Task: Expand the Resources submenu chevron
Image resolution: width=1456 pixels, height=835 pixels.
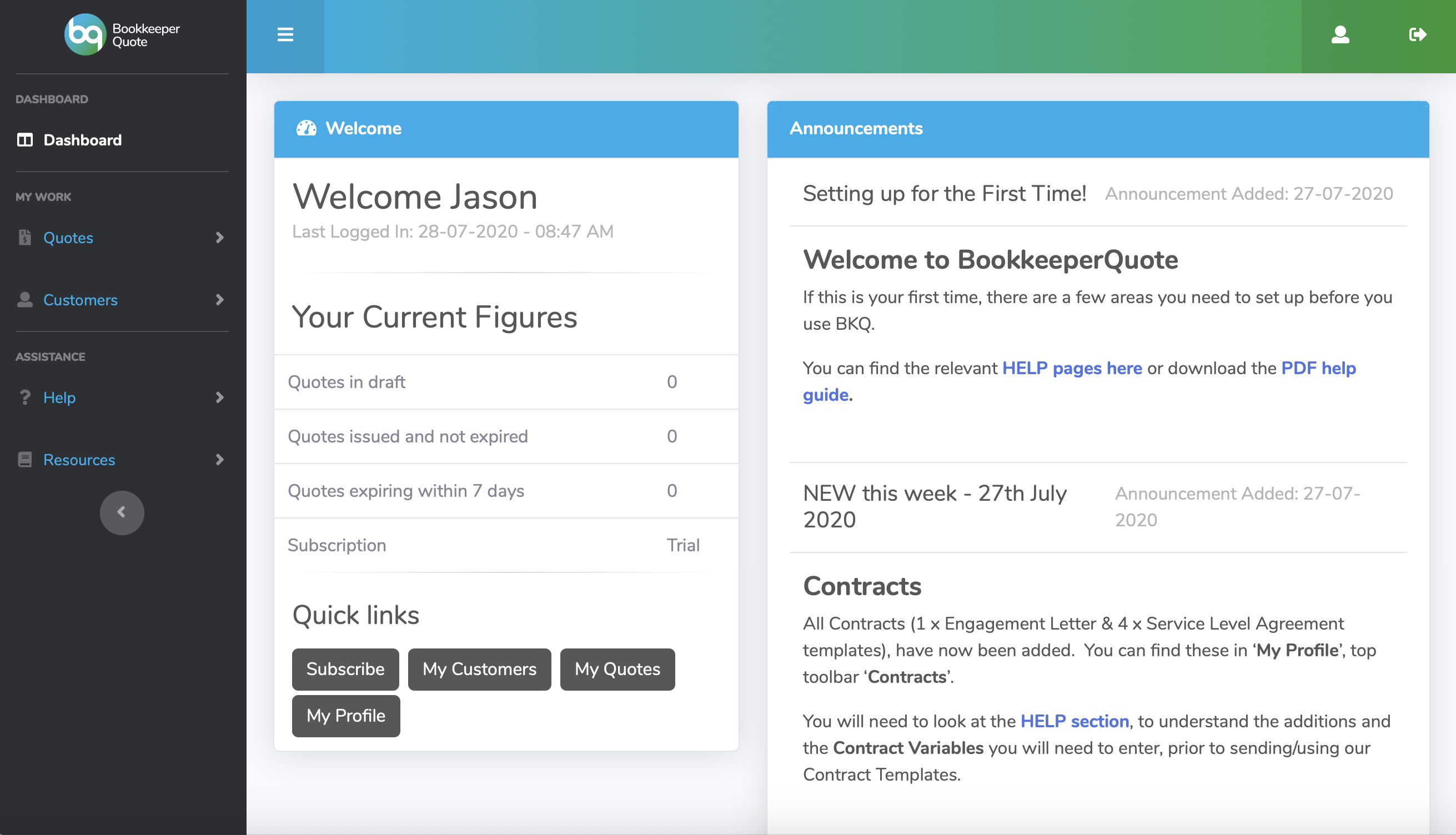Action: point(219,460)
